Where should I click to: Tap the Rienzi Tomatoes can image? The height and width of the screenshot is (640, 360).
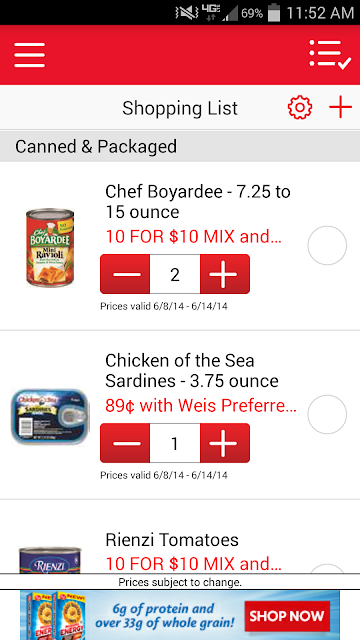(50, 560)
